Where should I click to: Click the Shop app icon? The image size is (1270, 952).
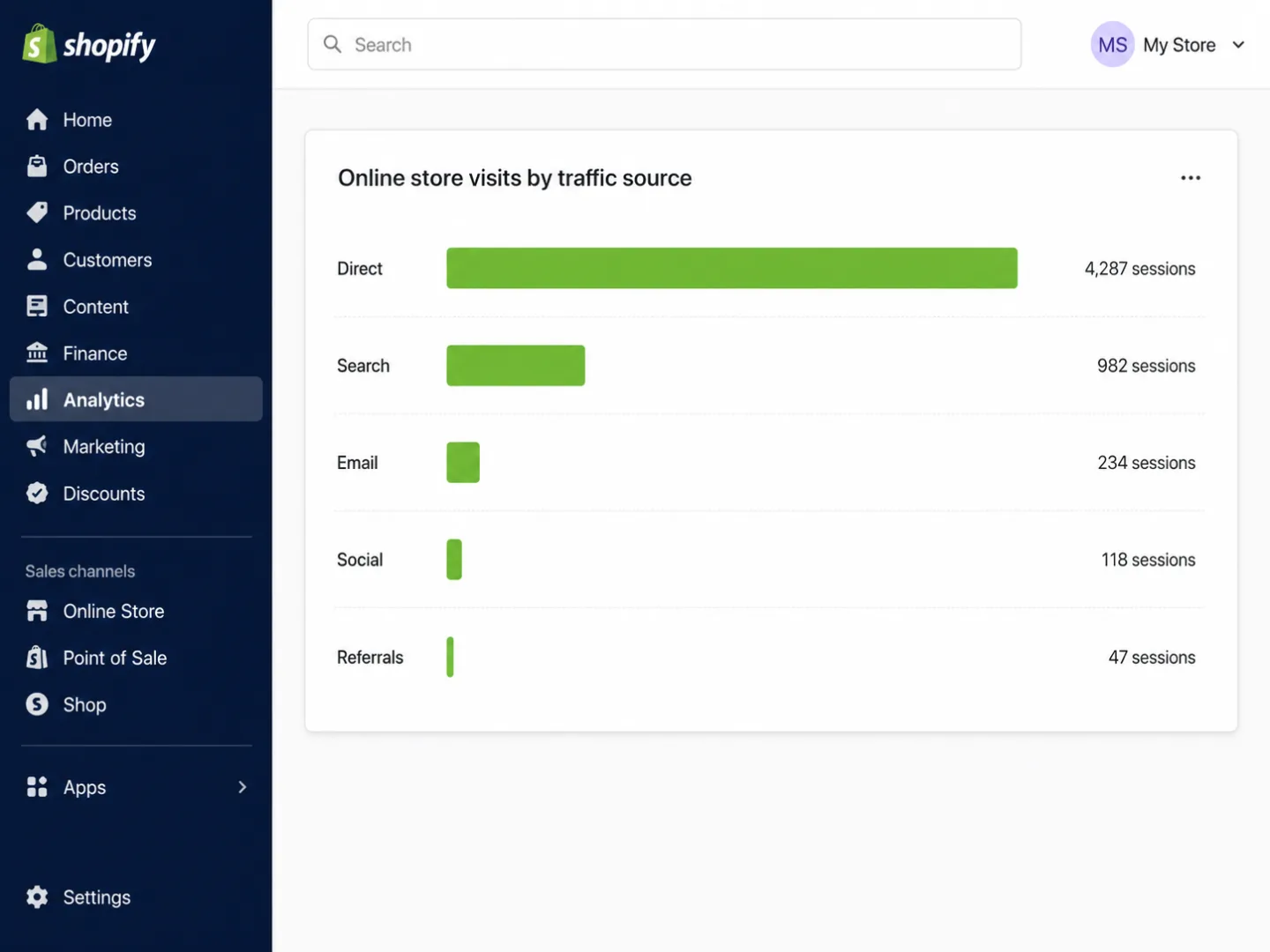coord(37,704)
